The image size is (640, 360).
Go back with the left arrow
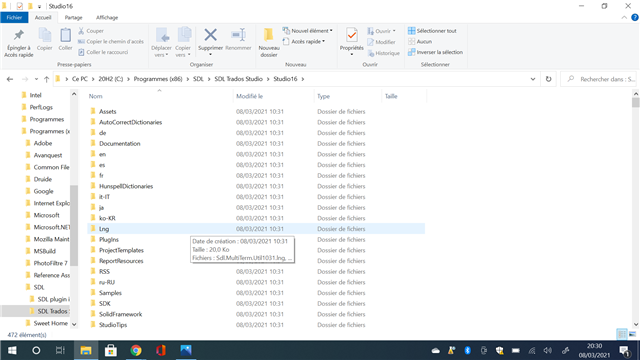click(x=10, y=79)
